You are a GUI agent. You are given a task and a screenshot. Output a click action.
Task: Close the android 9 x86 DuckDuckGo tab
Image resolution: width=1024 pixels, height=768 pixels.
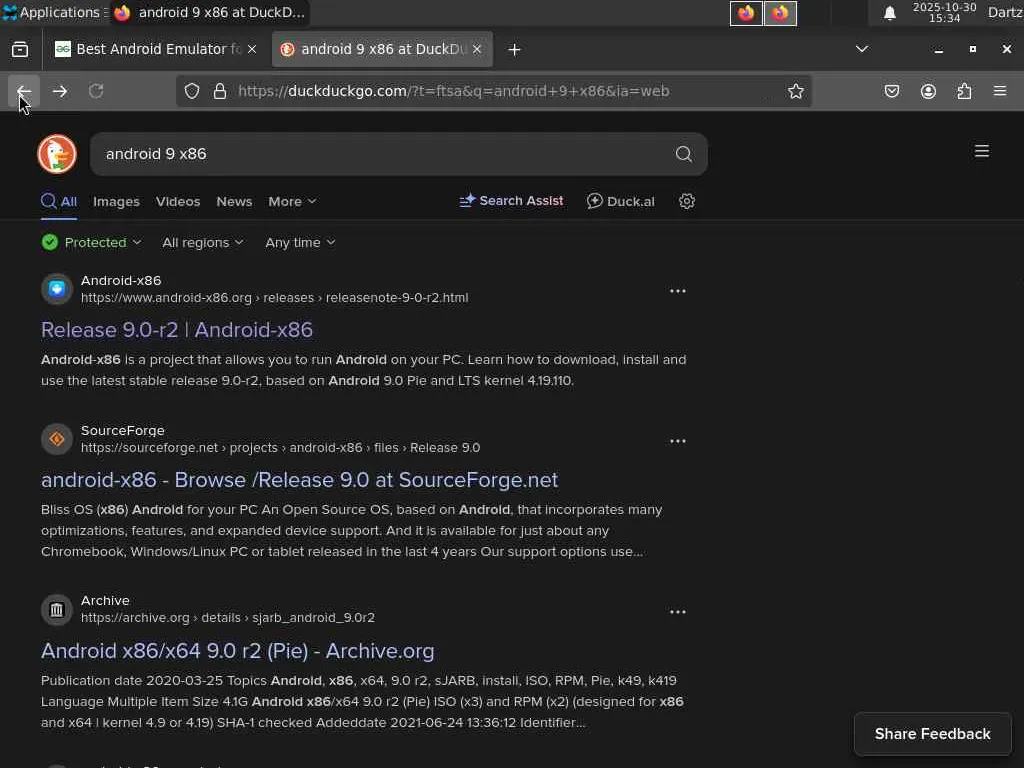tap(477, 49)
